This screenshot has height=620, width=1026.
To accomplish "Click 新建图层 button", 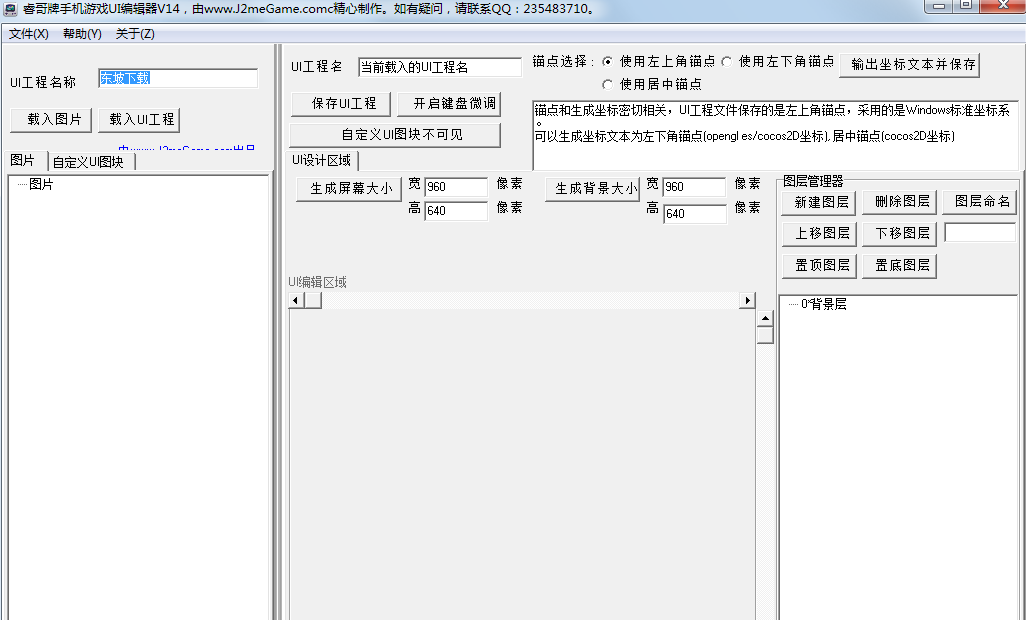I will tap(819, 203).
